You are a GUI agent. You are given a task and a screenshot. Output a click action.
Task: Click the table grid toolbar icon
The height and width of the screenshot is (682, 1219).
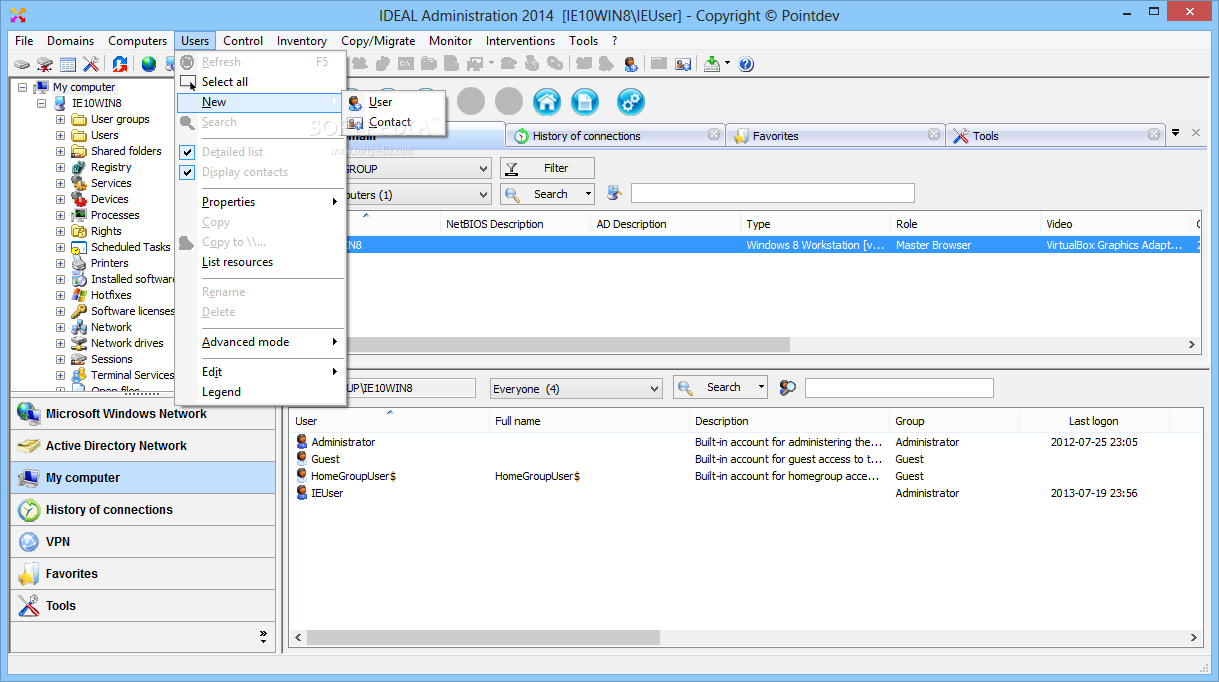click(x=68, y=64)
